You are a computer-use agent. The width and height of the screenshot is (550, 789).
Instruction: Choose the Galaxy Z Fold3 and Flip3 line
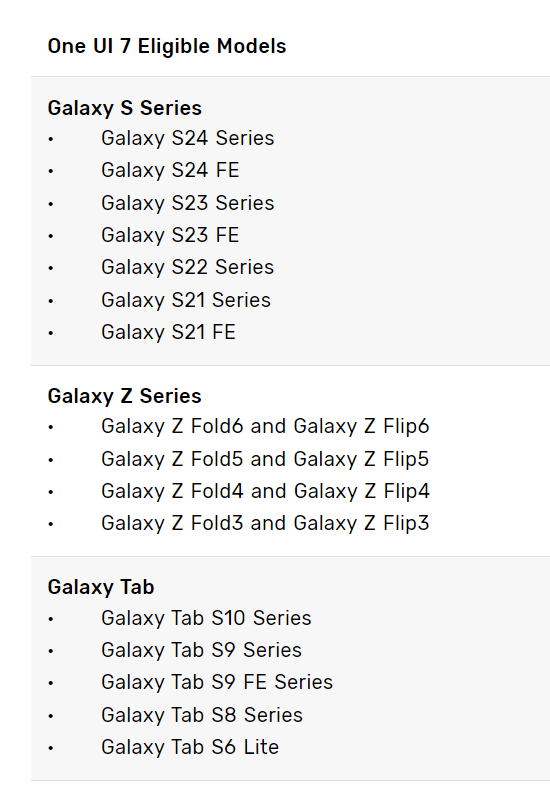click(x=265, y=523)
